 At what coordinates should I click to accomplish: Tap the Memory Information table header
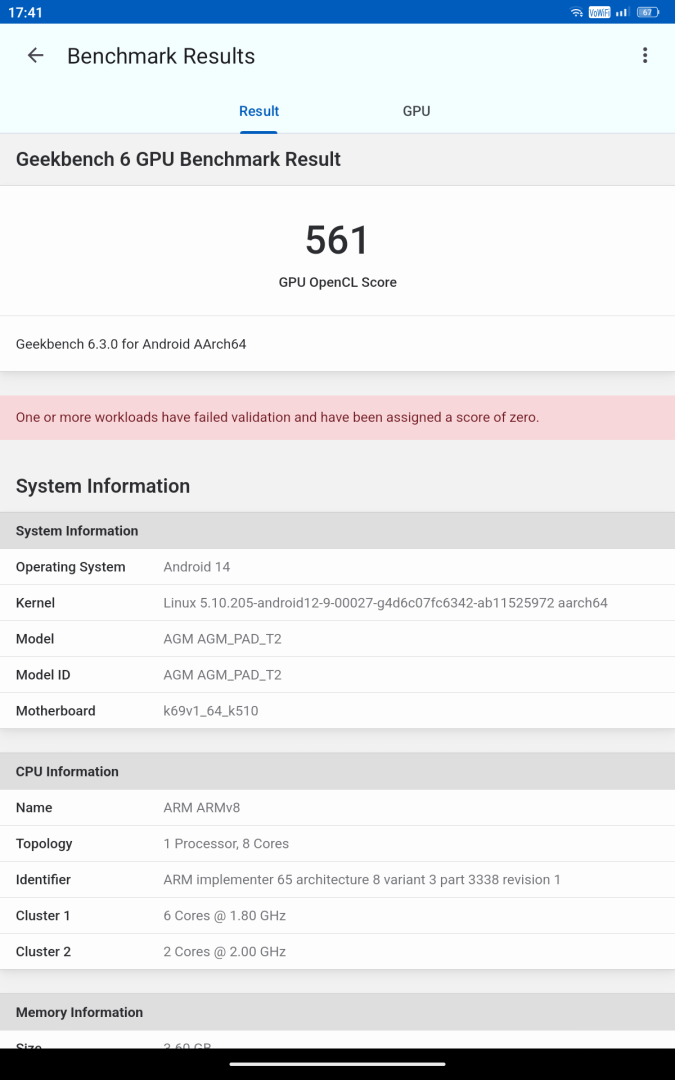click(x=338, y=1012)
